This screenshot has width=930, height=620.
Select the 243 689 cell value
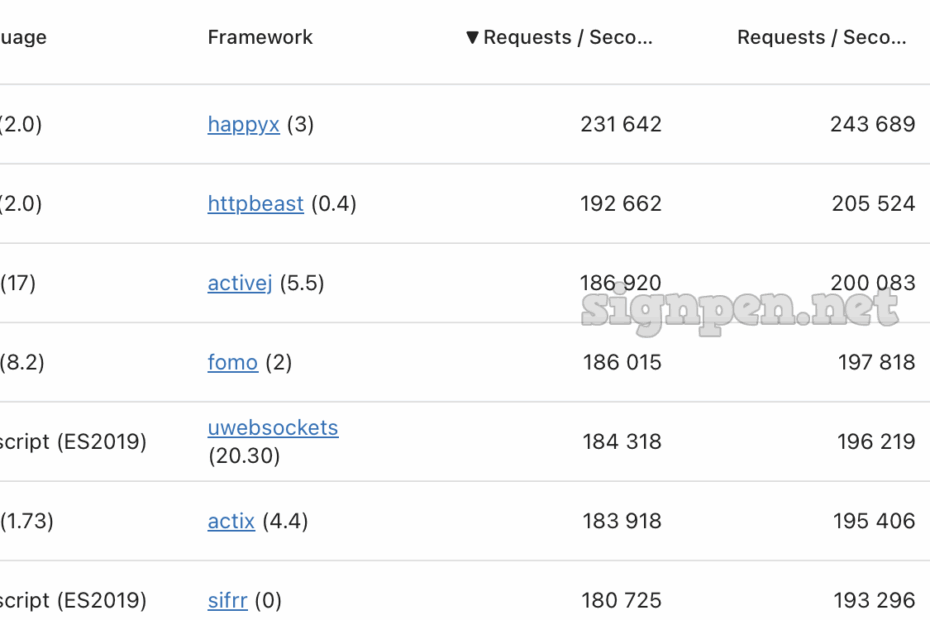pyautogui.click(x=872, y=125)
